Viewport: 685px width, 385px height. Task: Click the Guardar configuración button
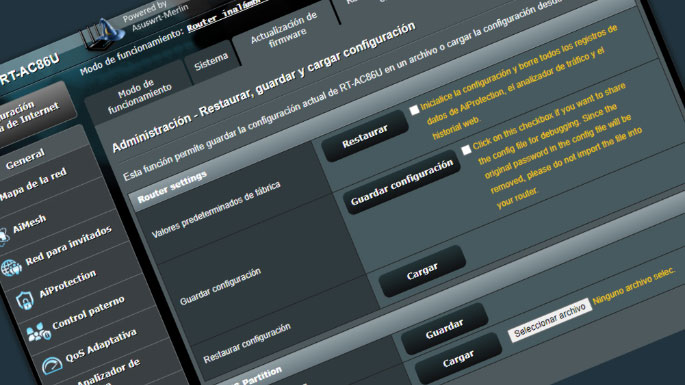(x=401, y=182)
